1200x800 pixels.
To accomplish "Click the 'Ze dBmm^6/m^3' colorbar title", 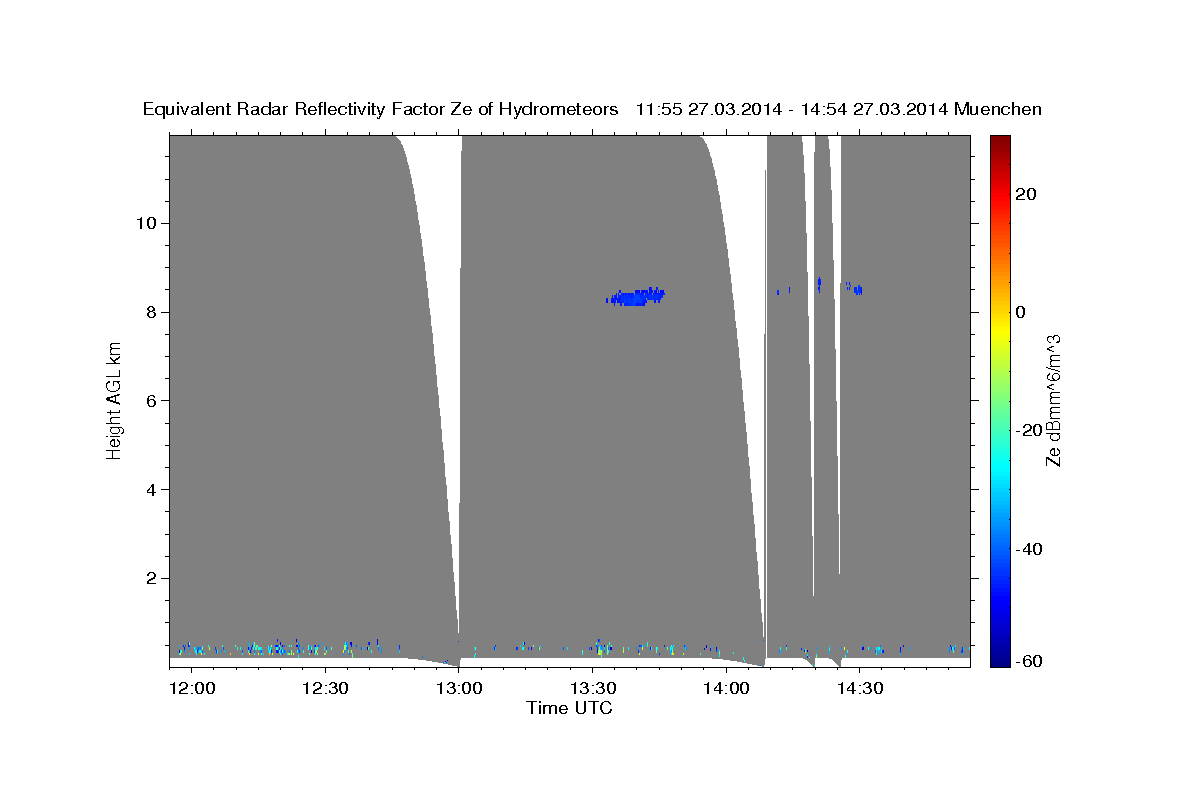I will (1053, 400).
